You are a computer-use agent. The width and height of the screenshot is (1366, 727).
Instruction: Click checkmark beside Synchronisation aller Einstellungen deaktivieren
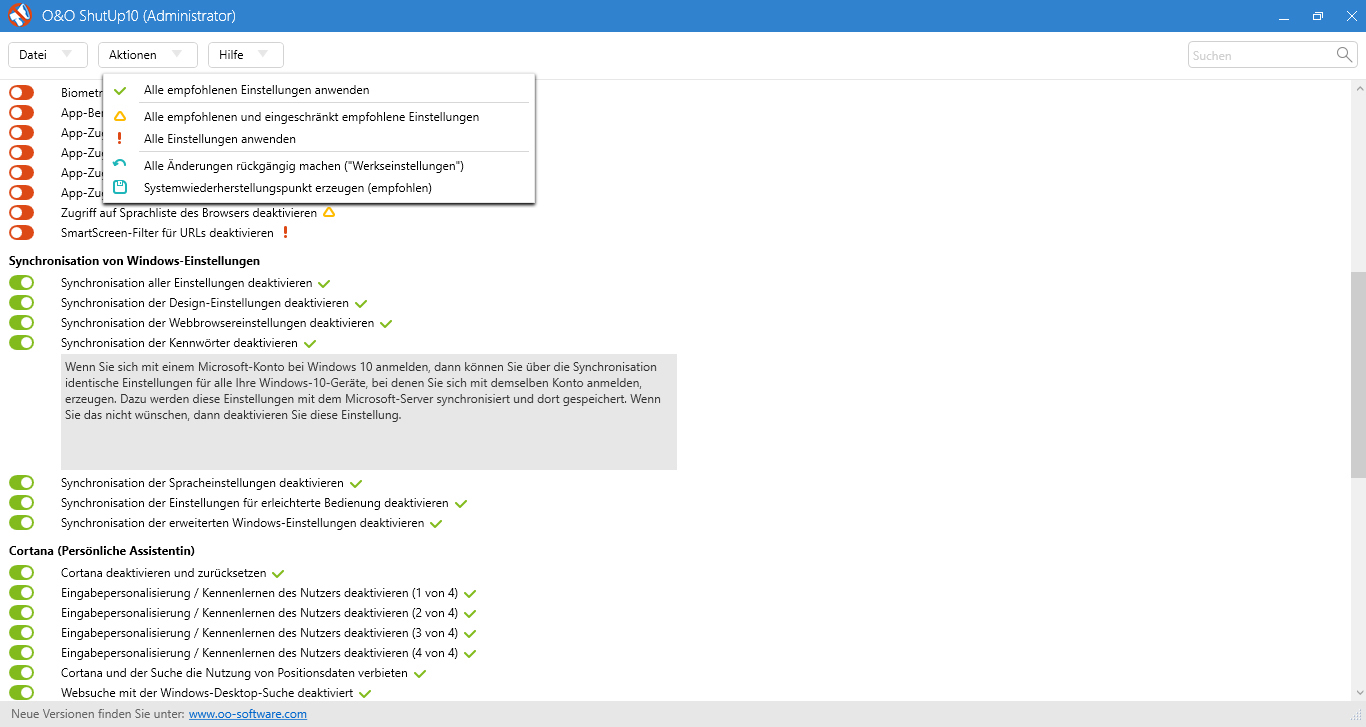tap(324, 283)
